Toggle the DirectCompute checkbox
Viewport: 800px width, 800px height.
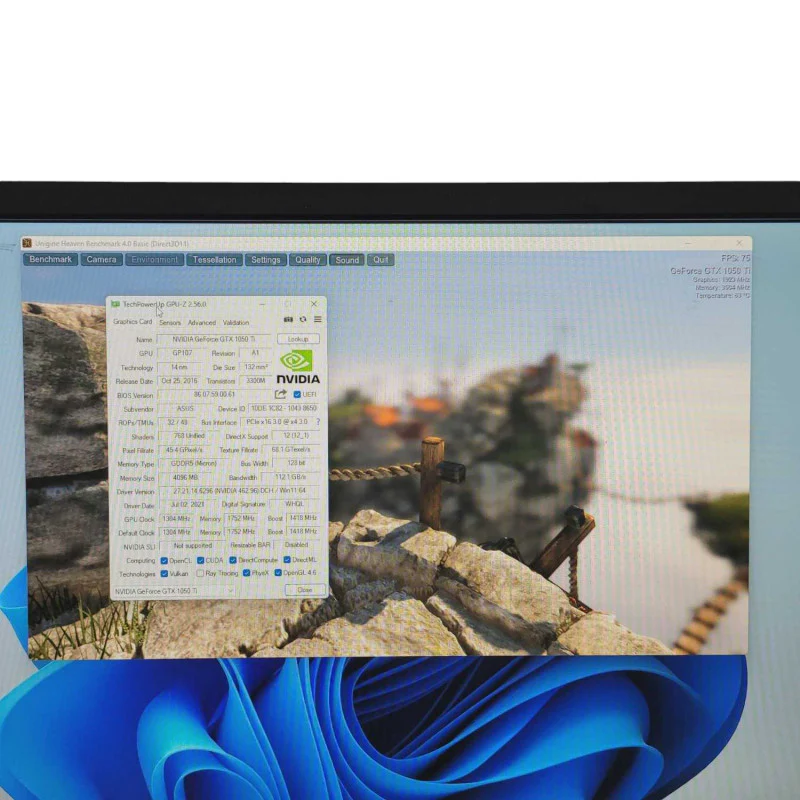point(233,560)
